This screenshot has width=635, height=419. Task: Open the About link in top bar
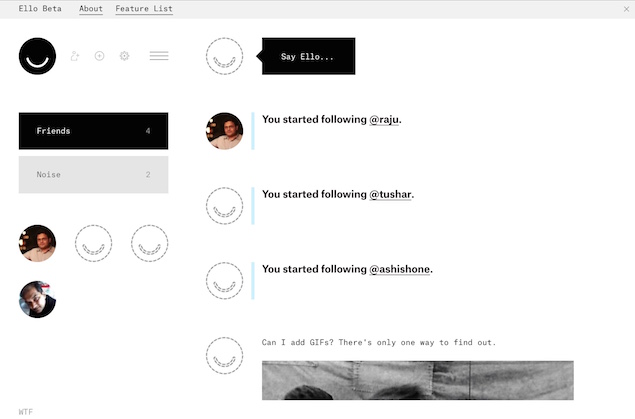(91, 9)
